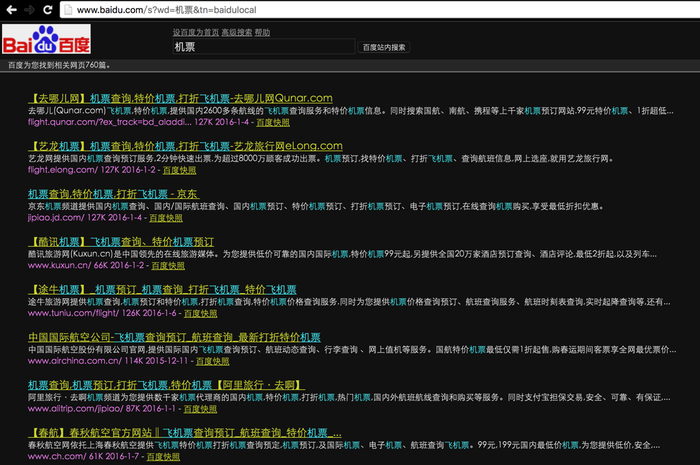This screenshot has width=700, height=465.
Task: Click the Tuniu description starting 途牛旅游网提供
Action: [x=349, y=302]
